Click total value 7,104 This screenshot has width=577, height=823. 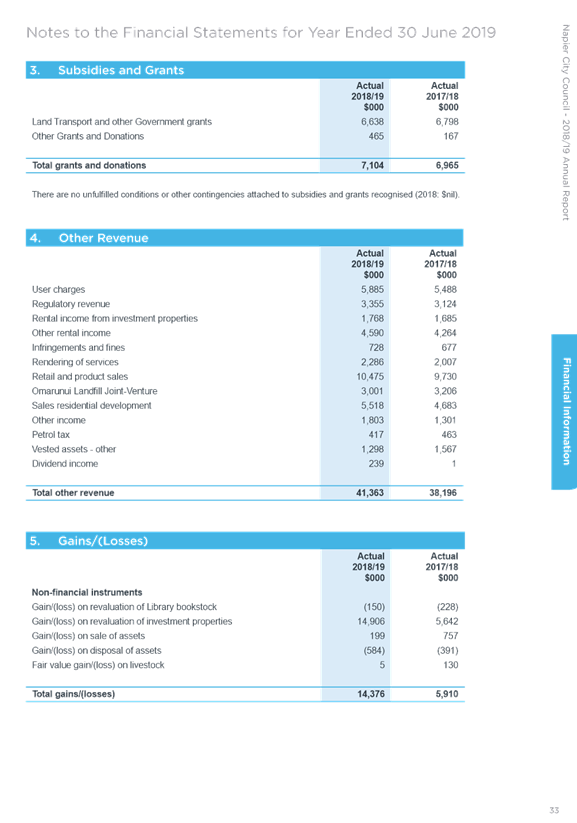tap(372, 165)
